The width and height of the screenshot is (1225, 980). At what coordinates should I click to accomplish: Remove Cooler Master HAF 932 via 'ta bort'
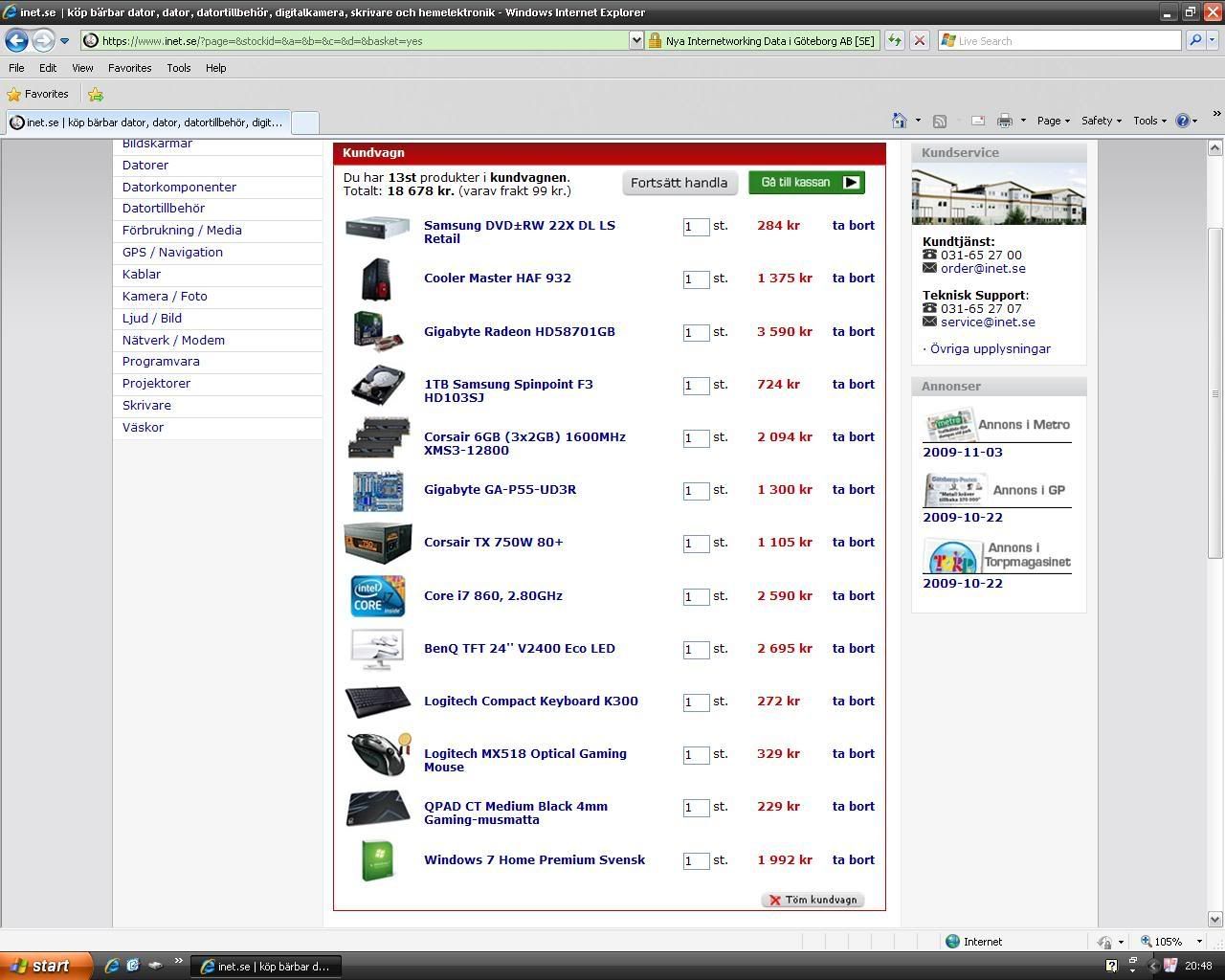click(x=853, y=278)
